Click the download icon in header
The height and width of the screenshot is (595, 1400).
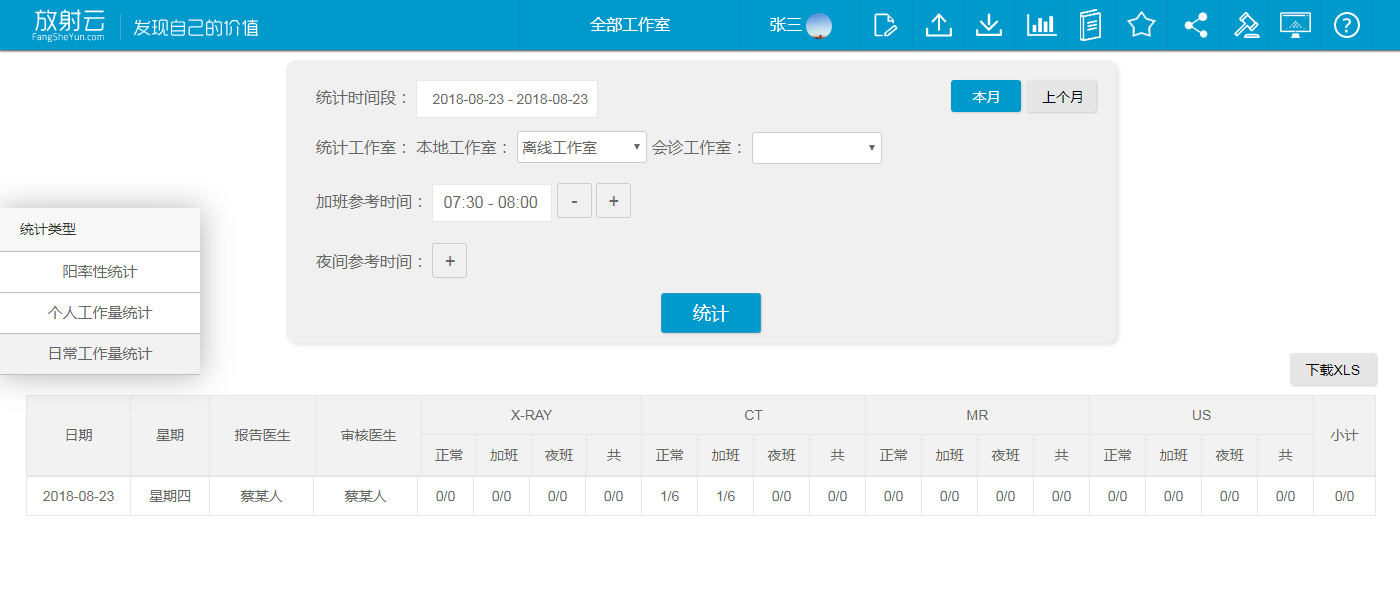[989, 25]
